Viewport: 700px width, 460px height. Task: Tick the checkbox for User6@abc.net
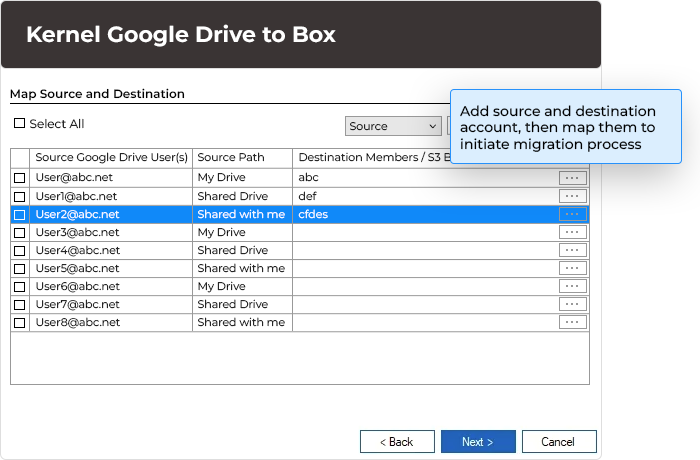pyautogui.click(x=20, y=287)
